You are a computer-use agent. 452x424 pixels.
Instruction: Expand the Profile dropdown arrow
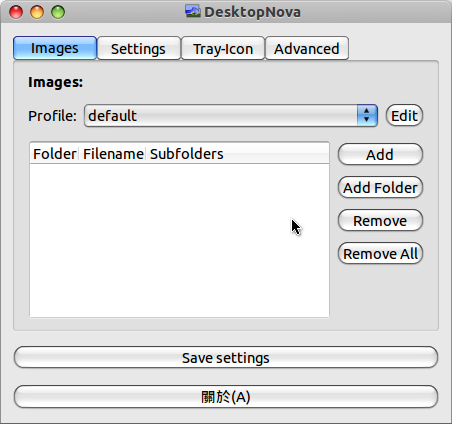[367, 115]
